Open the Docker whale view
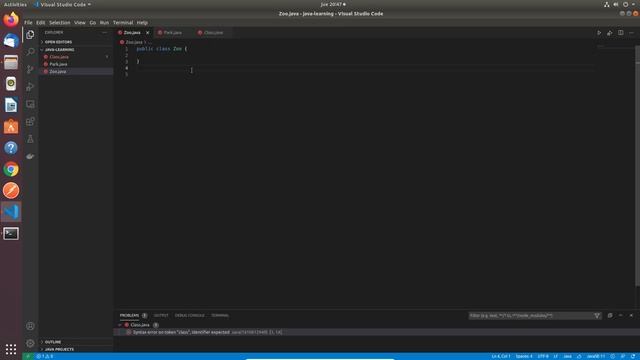The width and height of the screenshot is (640, 360). point(30,156)
